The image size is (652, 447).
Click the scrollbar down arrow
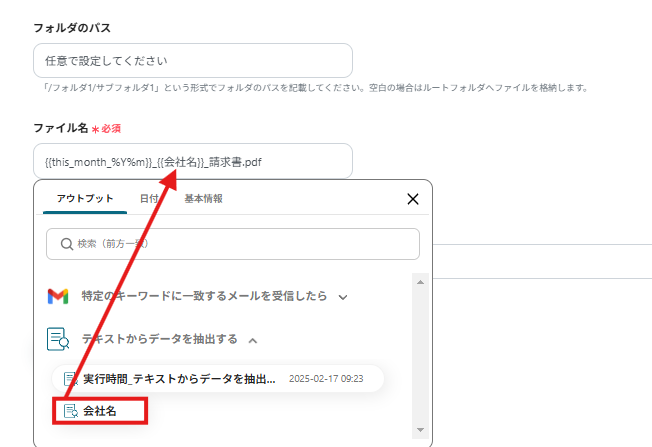point(420,430)
